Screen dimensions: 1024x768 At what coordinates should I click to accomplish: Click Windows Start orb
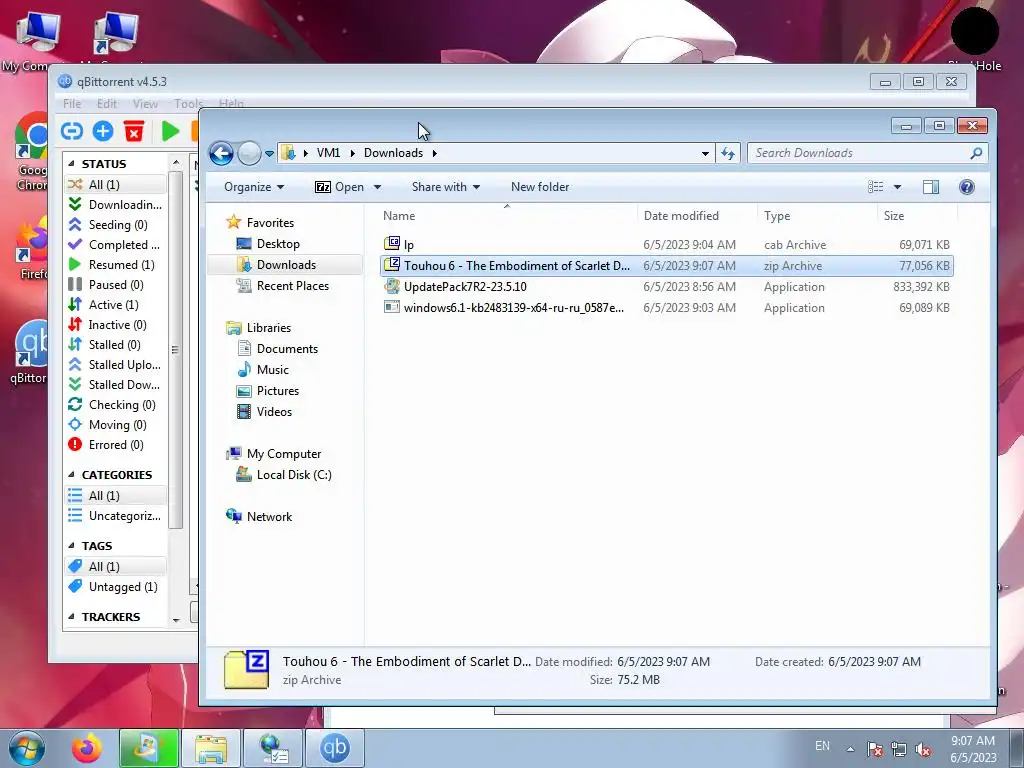(25, 748)
